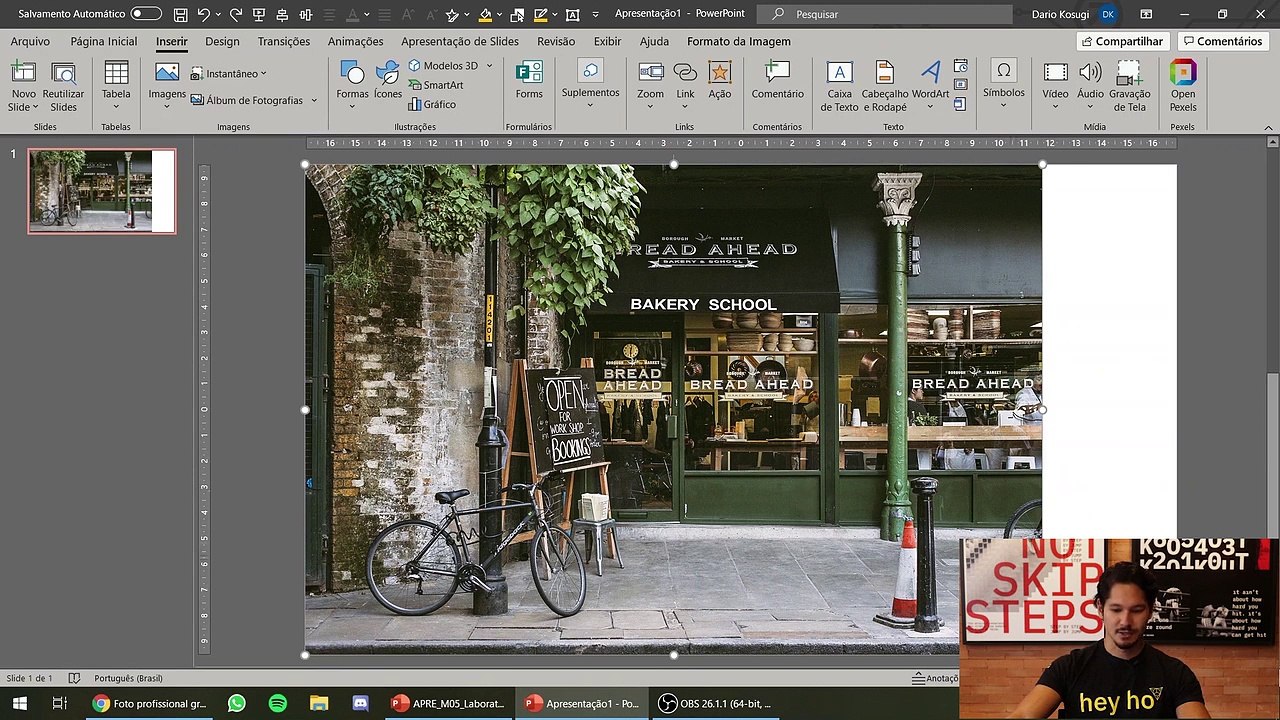Open WhatsApp from the taskbar
This screenshot has width=1280, height=720.
point(236,703)
